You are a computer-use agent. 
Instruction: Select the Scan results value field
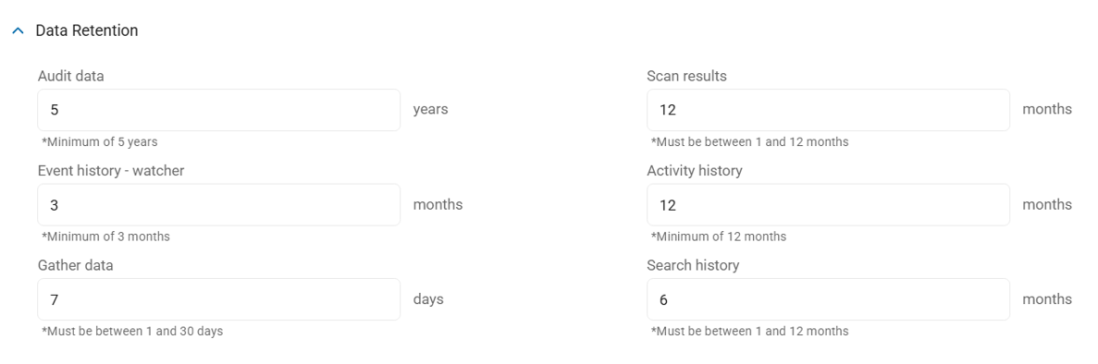click(x=828, y=110)
